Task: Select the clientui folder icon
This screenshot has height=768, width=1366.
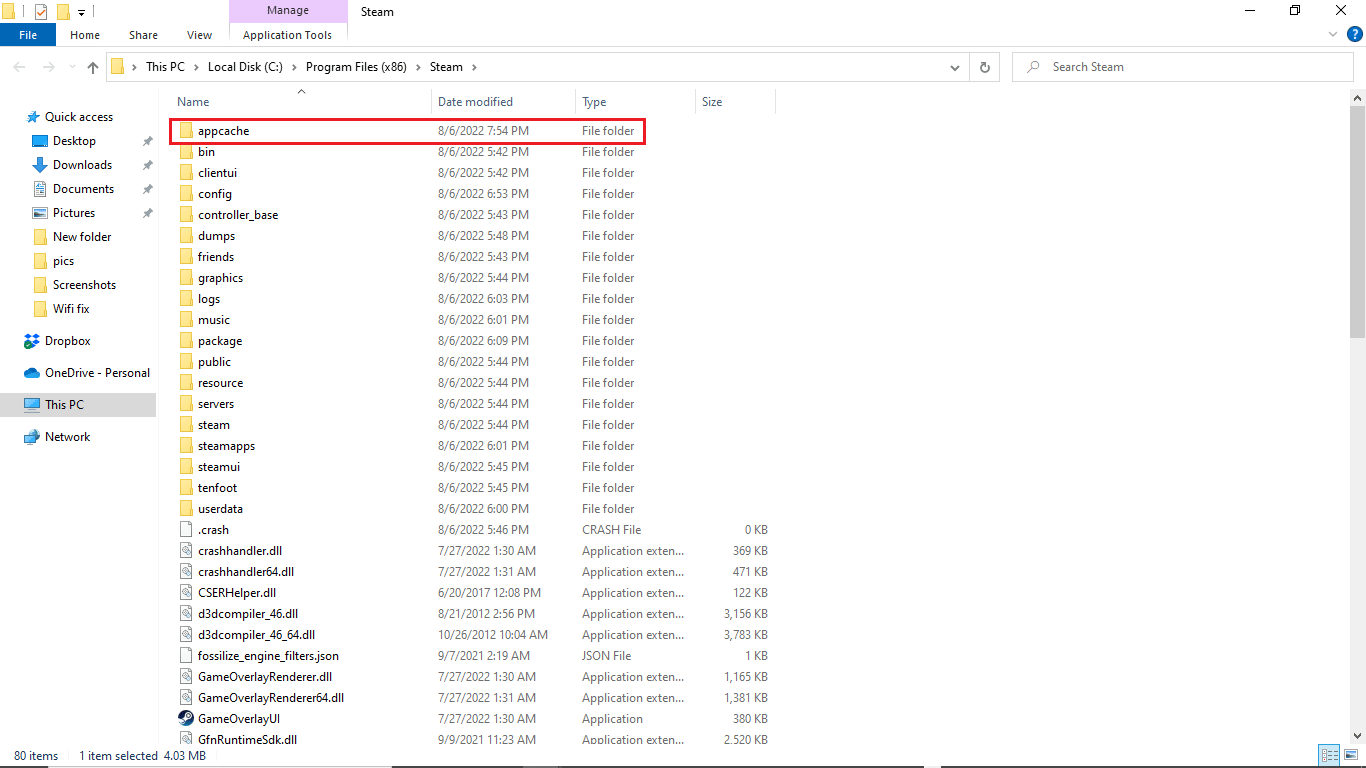Action: pos(186,173)
